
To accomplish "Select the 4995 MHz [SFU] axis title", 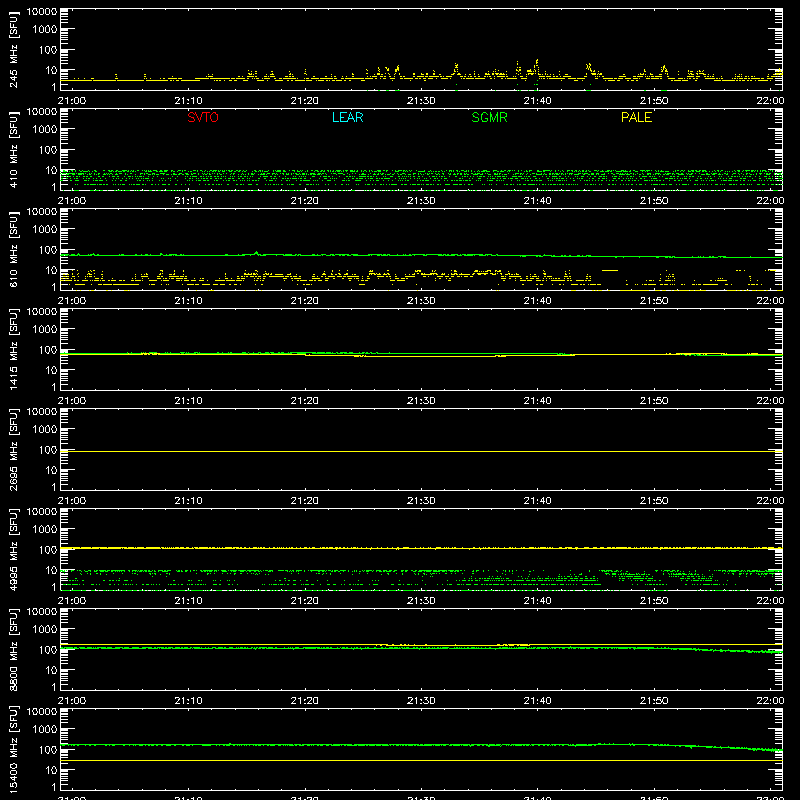I will (x=14, y=550).
